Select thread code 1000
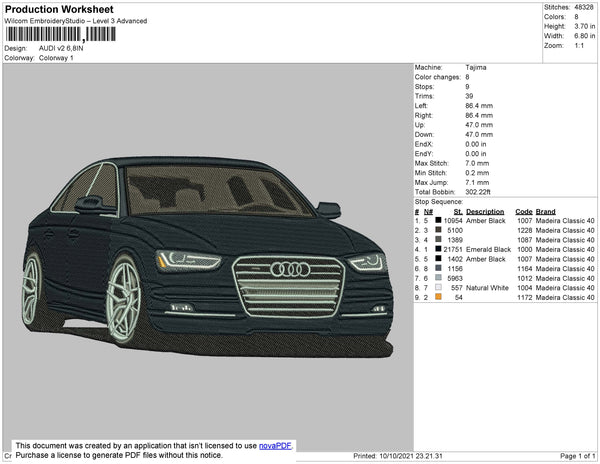 point(525,249)
